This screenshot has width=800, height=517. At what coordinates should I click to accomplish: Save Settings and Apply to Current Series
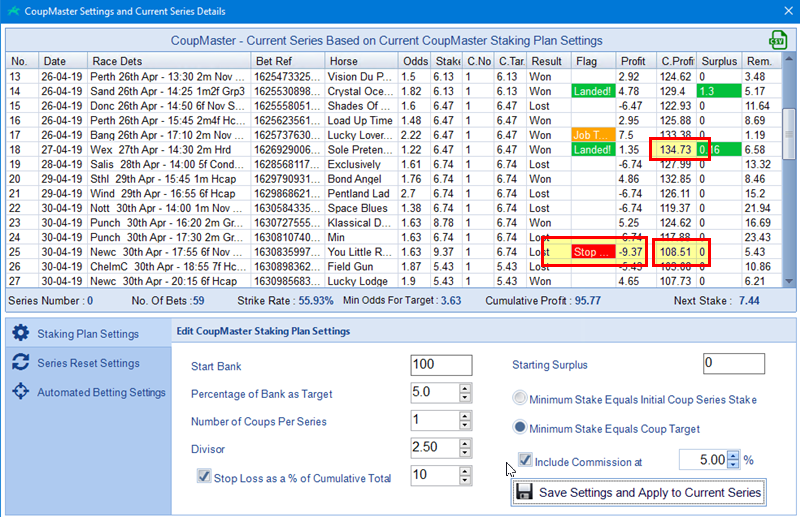tap(639, 492)
